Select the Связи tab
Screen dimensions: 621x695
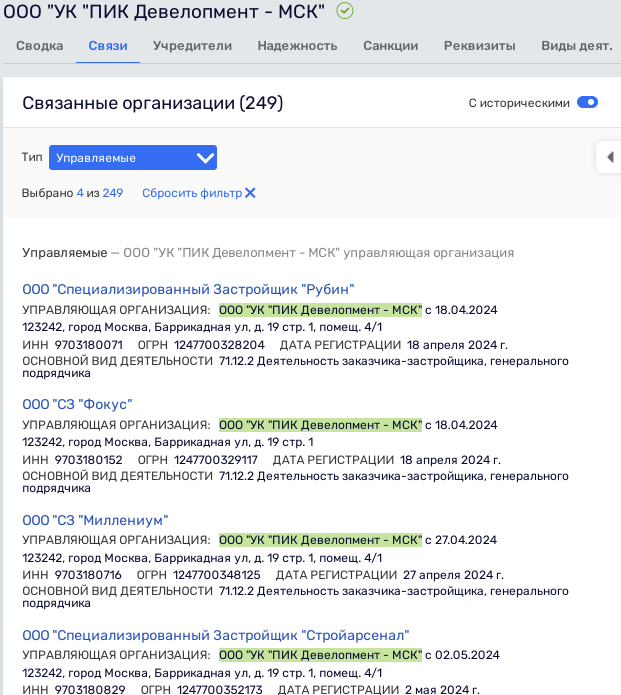click(108, 46)
